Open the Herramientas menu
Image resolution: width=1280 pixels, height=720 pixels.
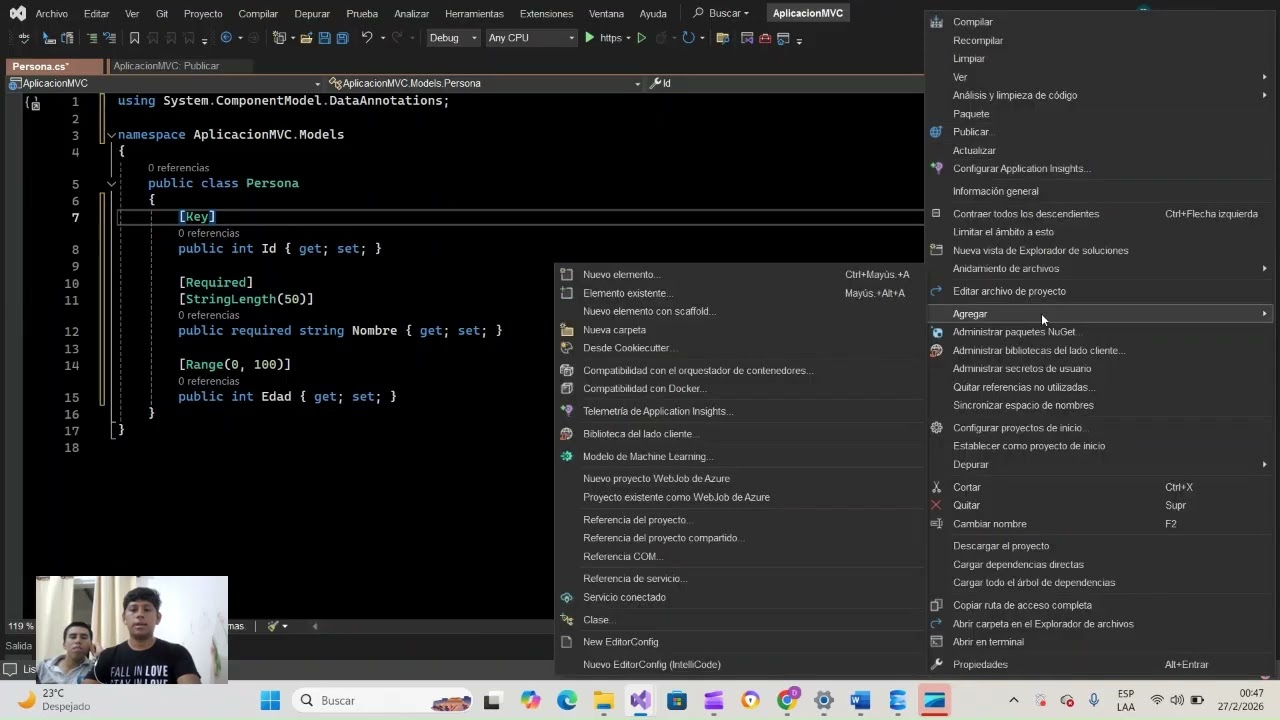click(474, 14)
